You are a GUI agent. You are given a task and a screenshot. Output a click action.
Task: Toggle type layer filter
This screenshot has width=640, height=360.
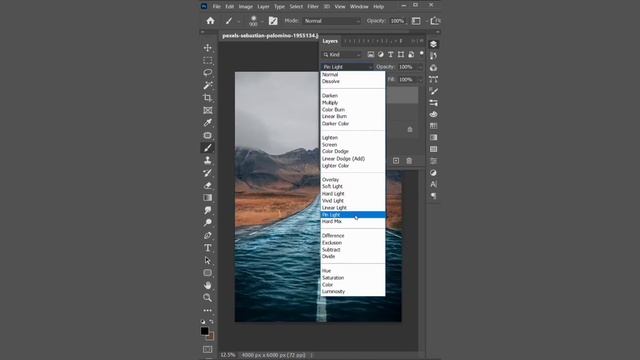(x=391, y=54)
